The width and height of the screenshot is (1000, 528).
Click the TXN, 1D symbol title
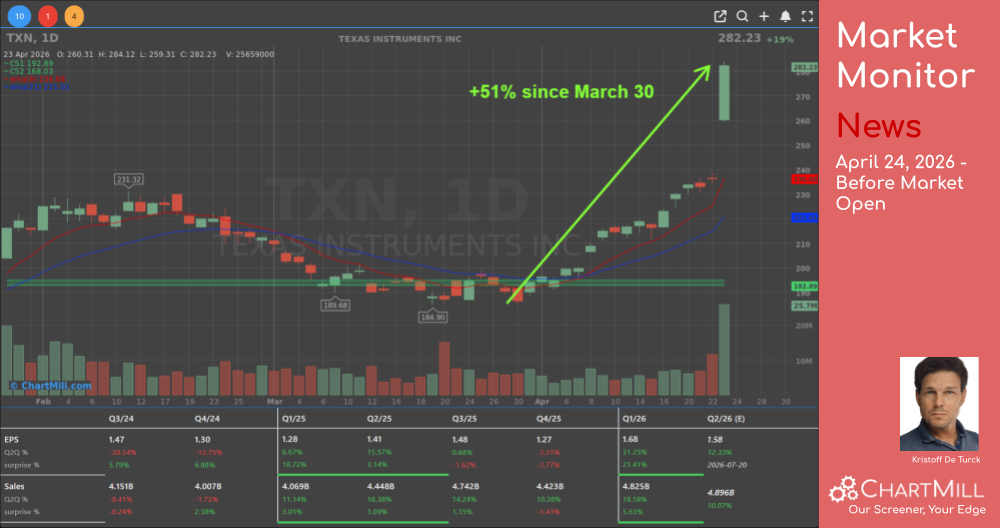33,37
